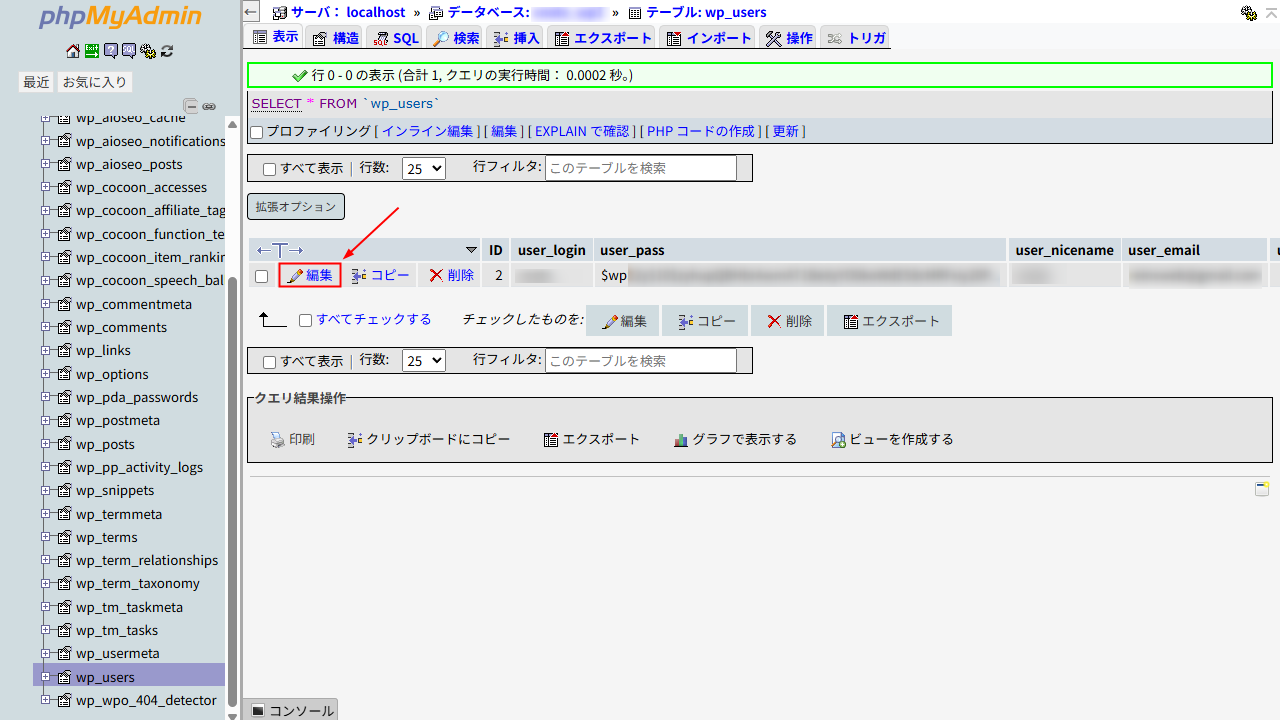Tick the lower すべて表示 checkbox
Viewport: 1280px width, 720px height.
click(269, 362)
